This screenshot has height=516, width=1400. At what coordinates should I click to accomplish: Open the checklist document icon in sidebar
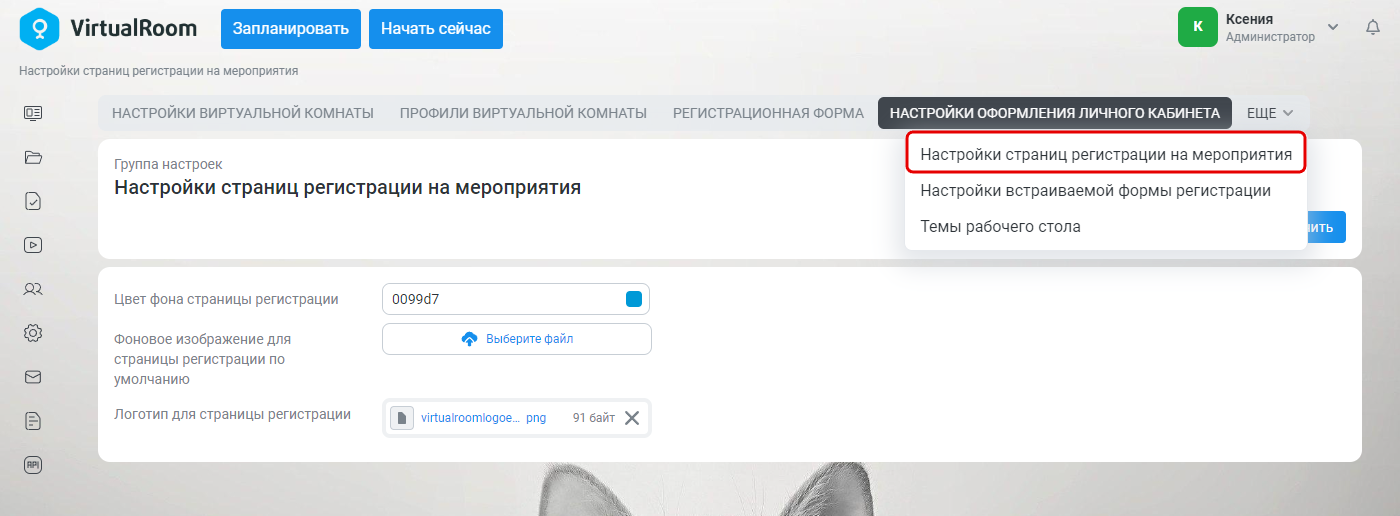pyautogui.click(x=33, y=201)
